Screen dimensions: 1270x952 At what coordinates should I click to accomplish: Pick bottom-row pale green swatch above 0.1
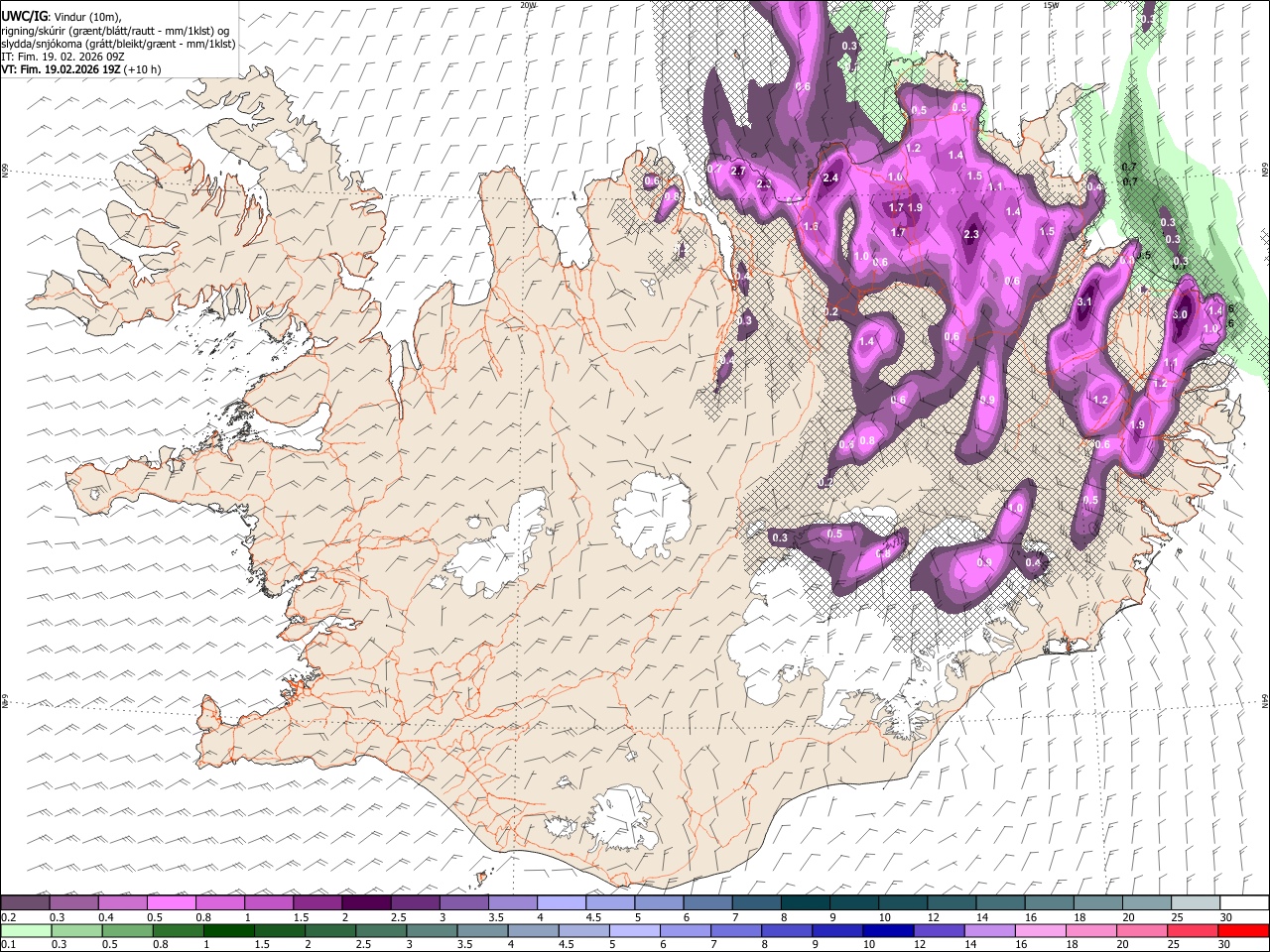pyautogui.click(x=26, y=930)
